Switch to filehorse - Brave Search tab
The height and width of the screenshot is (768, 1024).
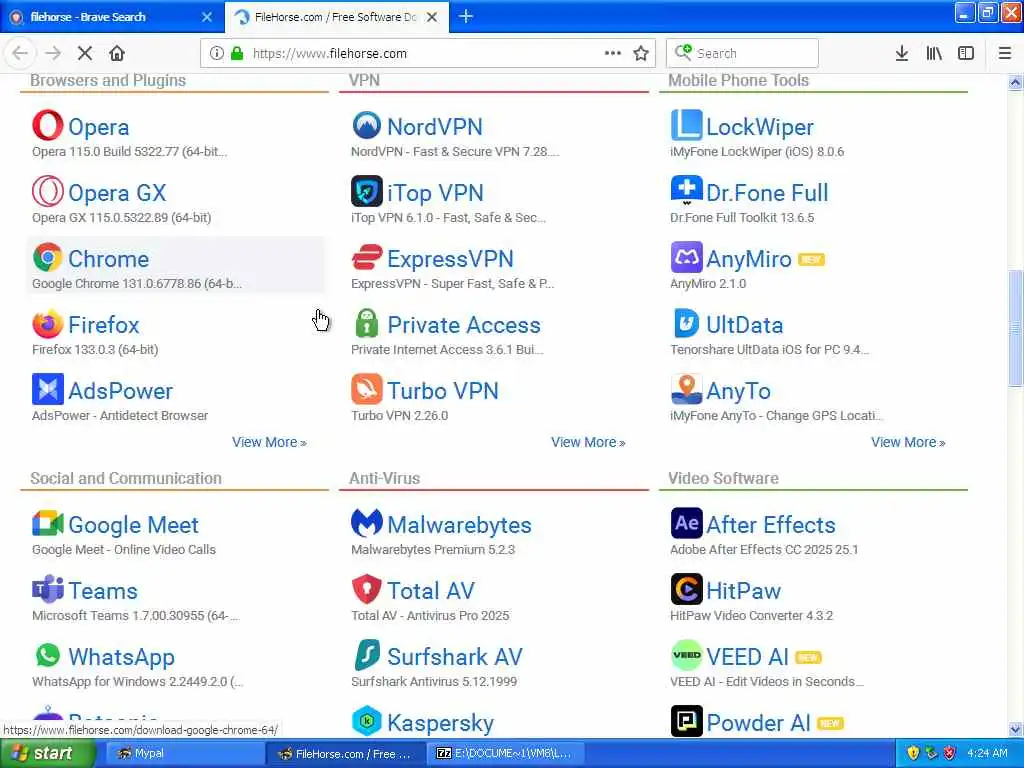[x=112, y=17]
